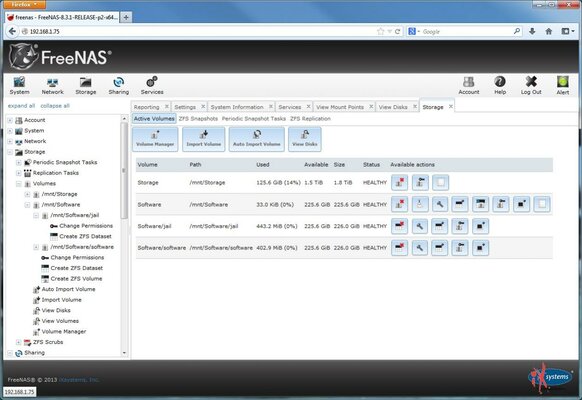This screenshot has width=582, height=400.
Task: Create ZFS volume icon in Software row
Action: 481,204
